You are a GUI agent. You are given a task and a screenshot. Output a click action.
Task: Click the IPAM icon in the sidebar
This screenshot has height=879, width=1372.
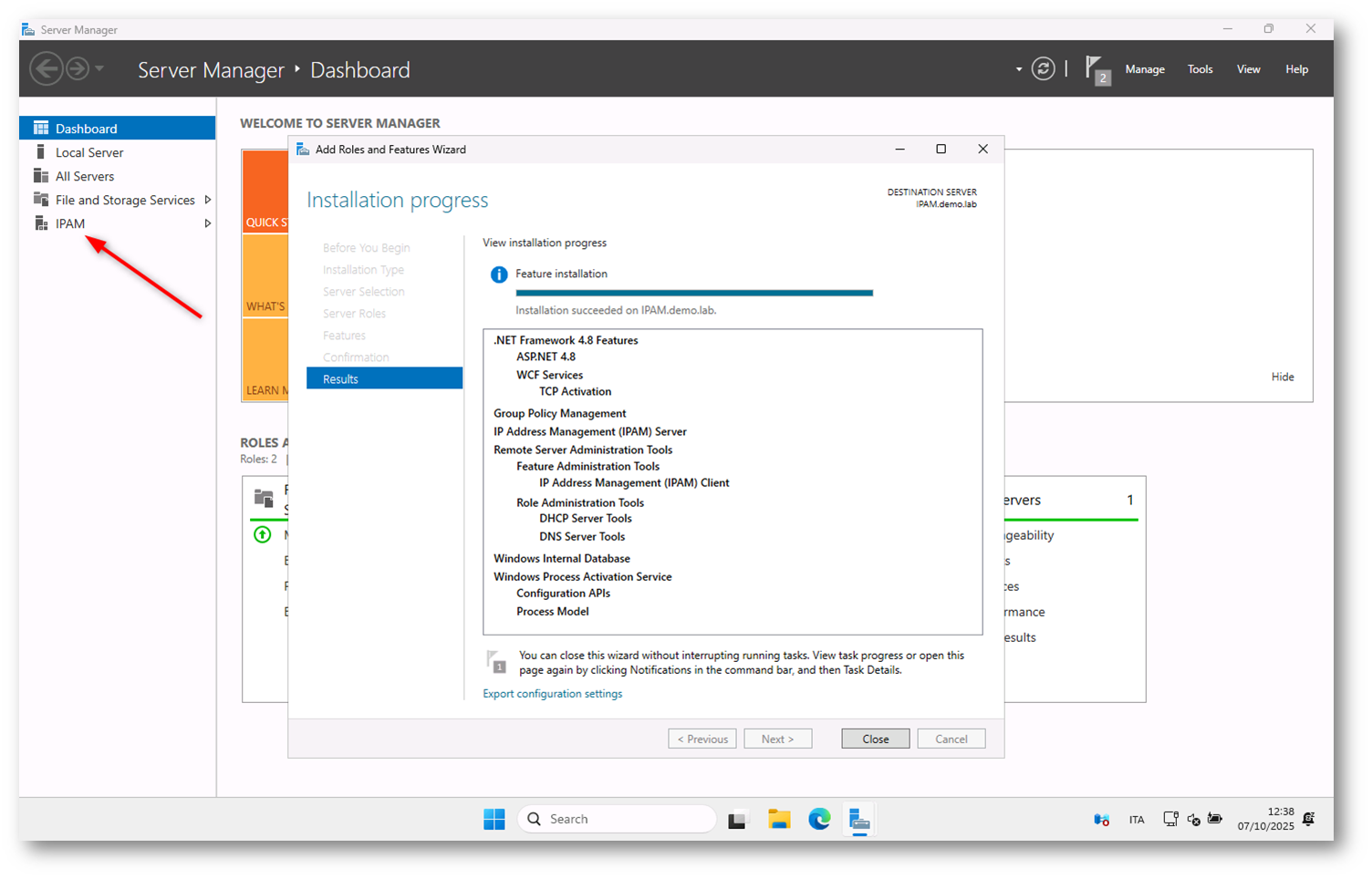(41, 223)
